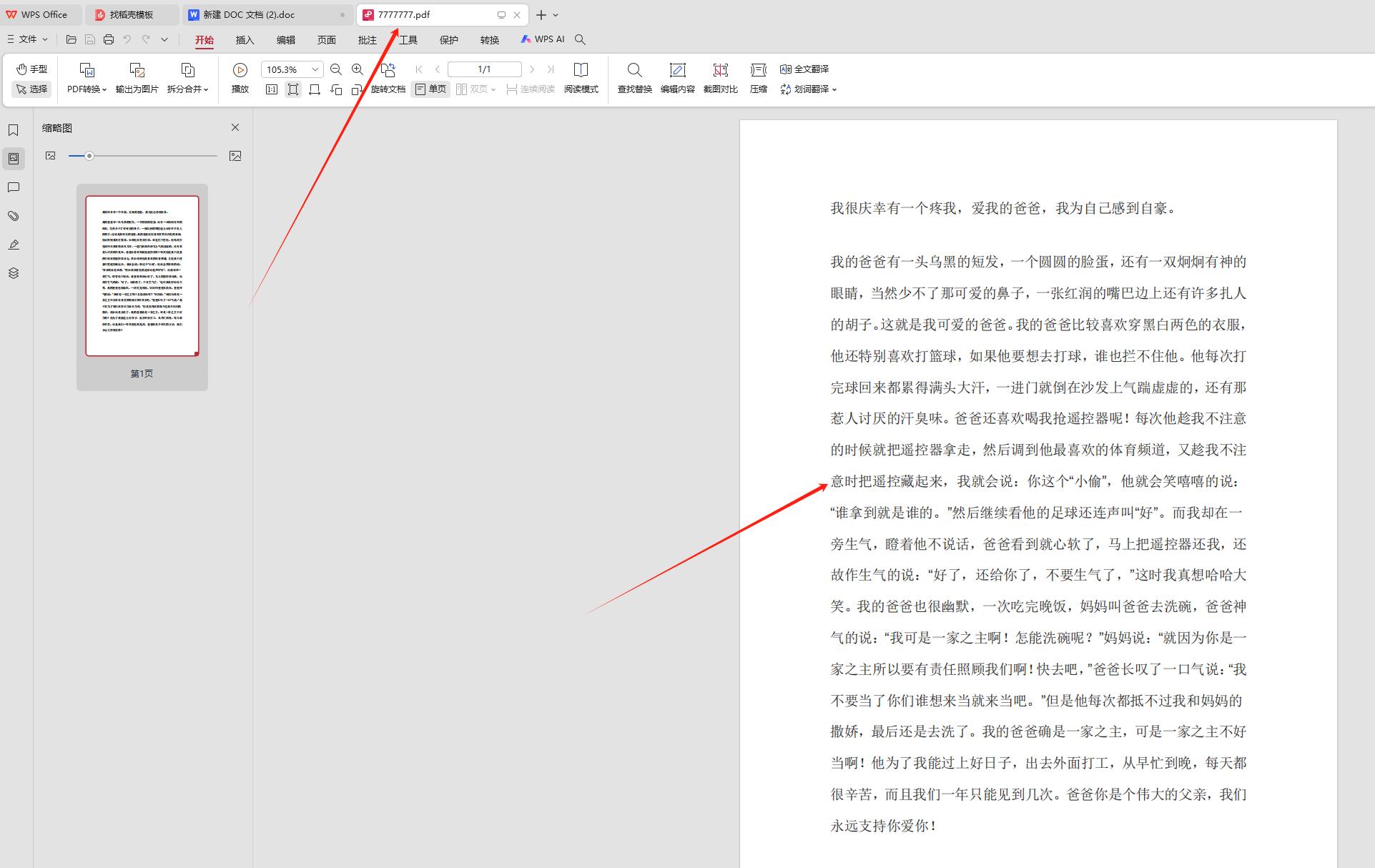Open the signature pen sidebar panel
Image resolution: width=1375 pixels, height=868 pixels.
click(14, 245)
